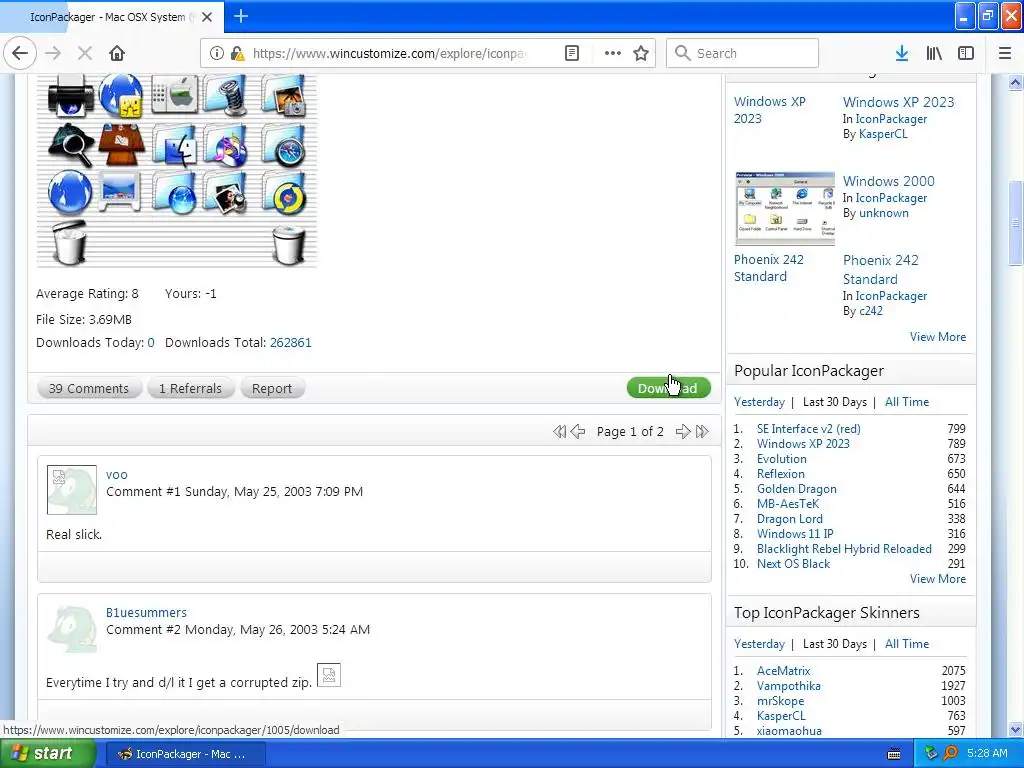Stop loading the page
Viewport: 1024px width, 768px height.
[84, 53]
